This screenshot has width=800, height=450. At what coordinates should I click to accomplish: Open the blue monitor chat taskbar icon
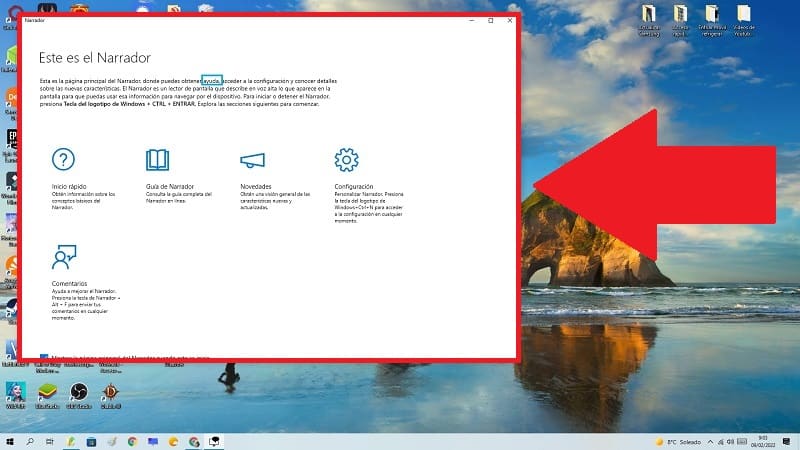click(153, 441)
